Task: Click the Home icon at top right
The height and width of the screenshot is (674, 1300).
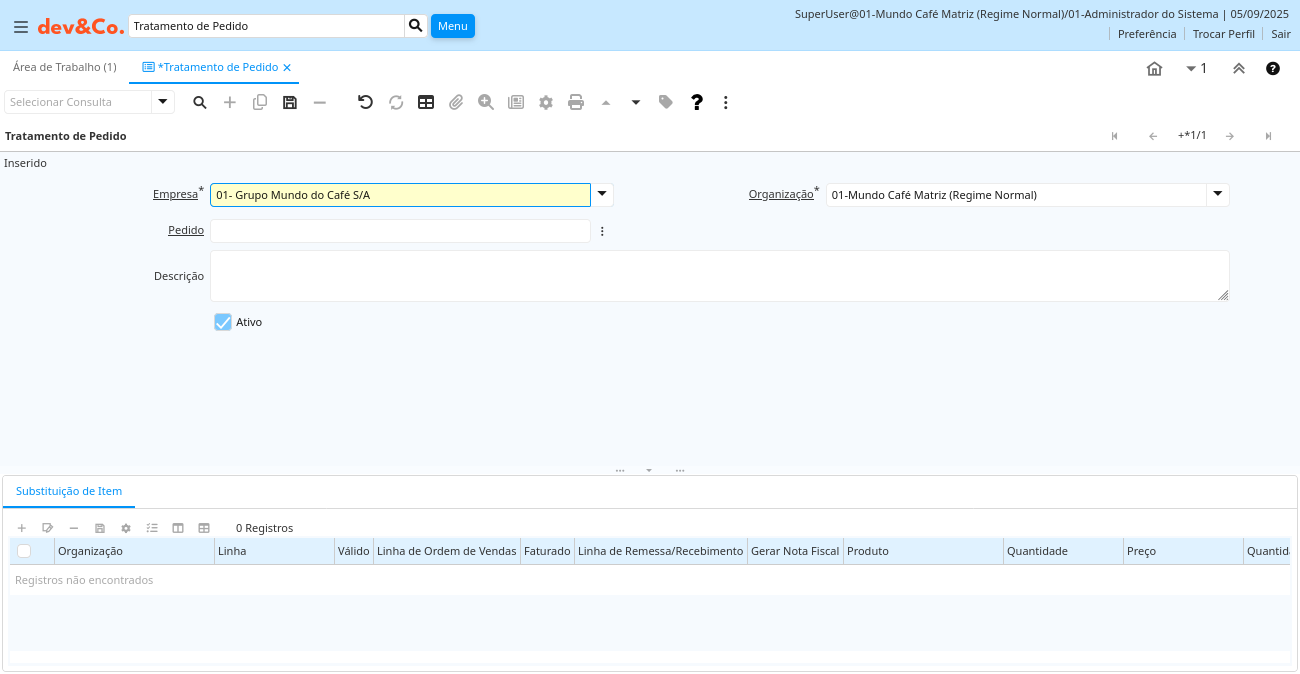Action: click(1154, 69)
